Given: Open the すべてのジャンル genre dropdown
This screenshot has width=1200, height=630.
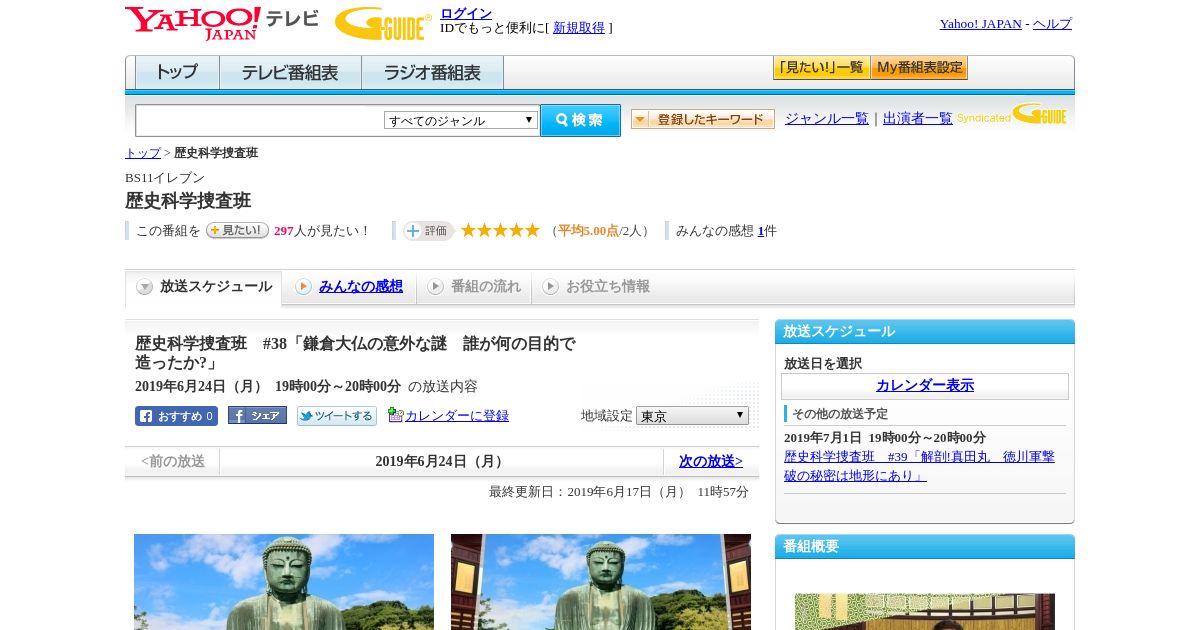Looking at the screenshot, I should click(461, 120).
